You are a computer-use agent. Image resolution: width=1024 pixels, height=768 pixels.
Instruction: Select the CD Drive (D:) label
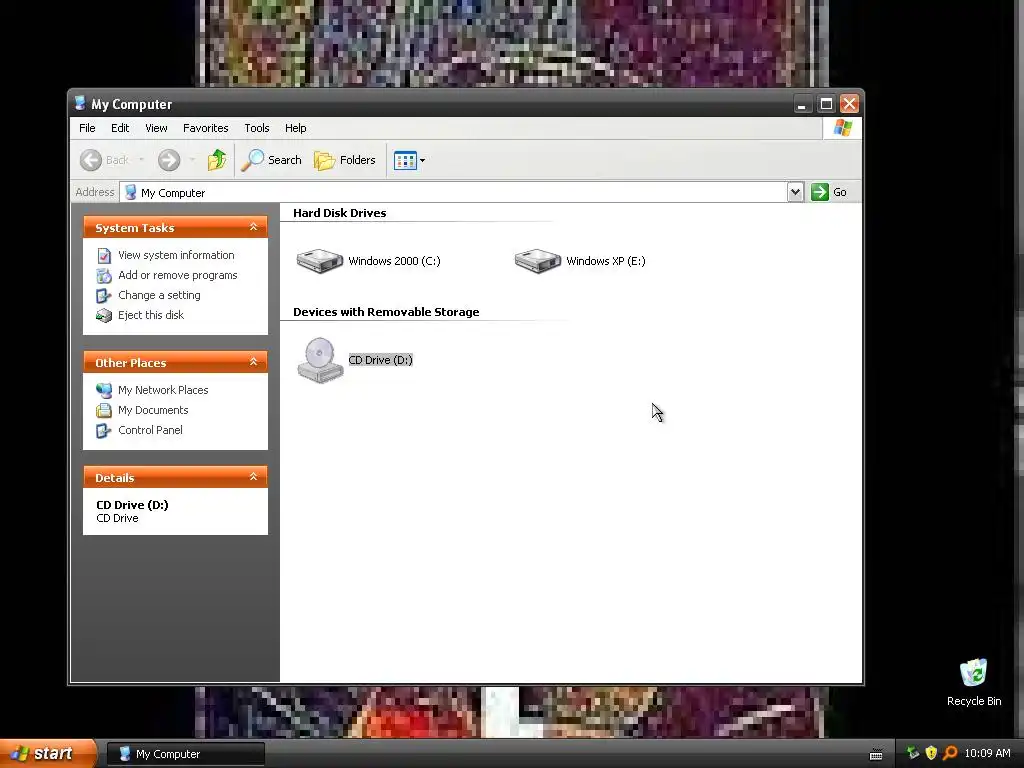pyautogui.click(x=381, y=360)
